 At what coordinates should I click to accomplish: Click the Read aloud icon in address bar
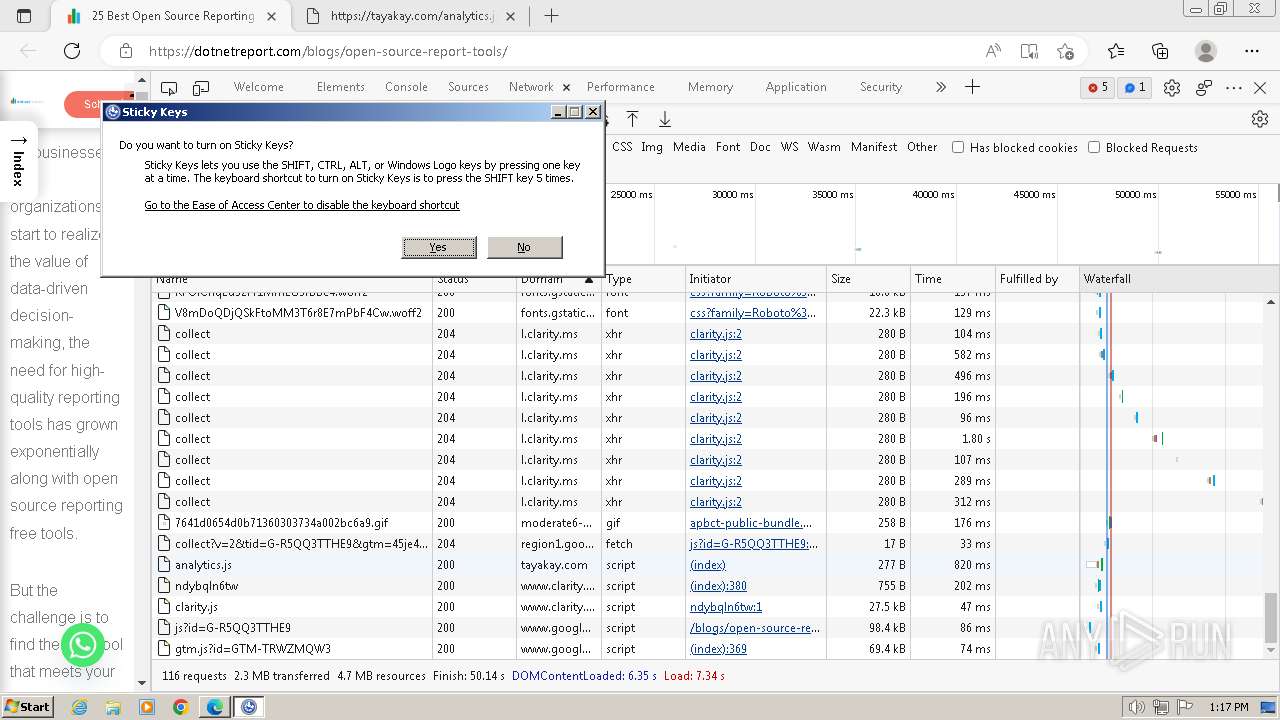click(993, 51)
